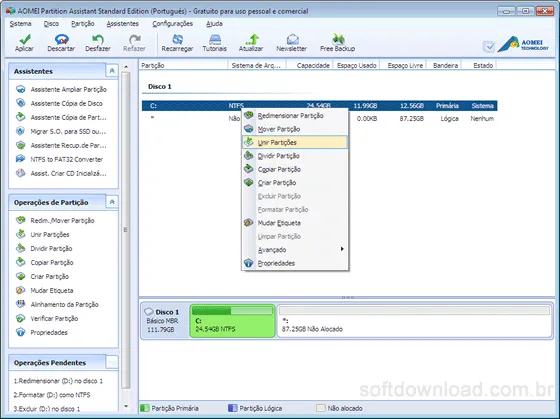
Task: Select Criar Partição in sidebar operations
Action: [42, 276]
